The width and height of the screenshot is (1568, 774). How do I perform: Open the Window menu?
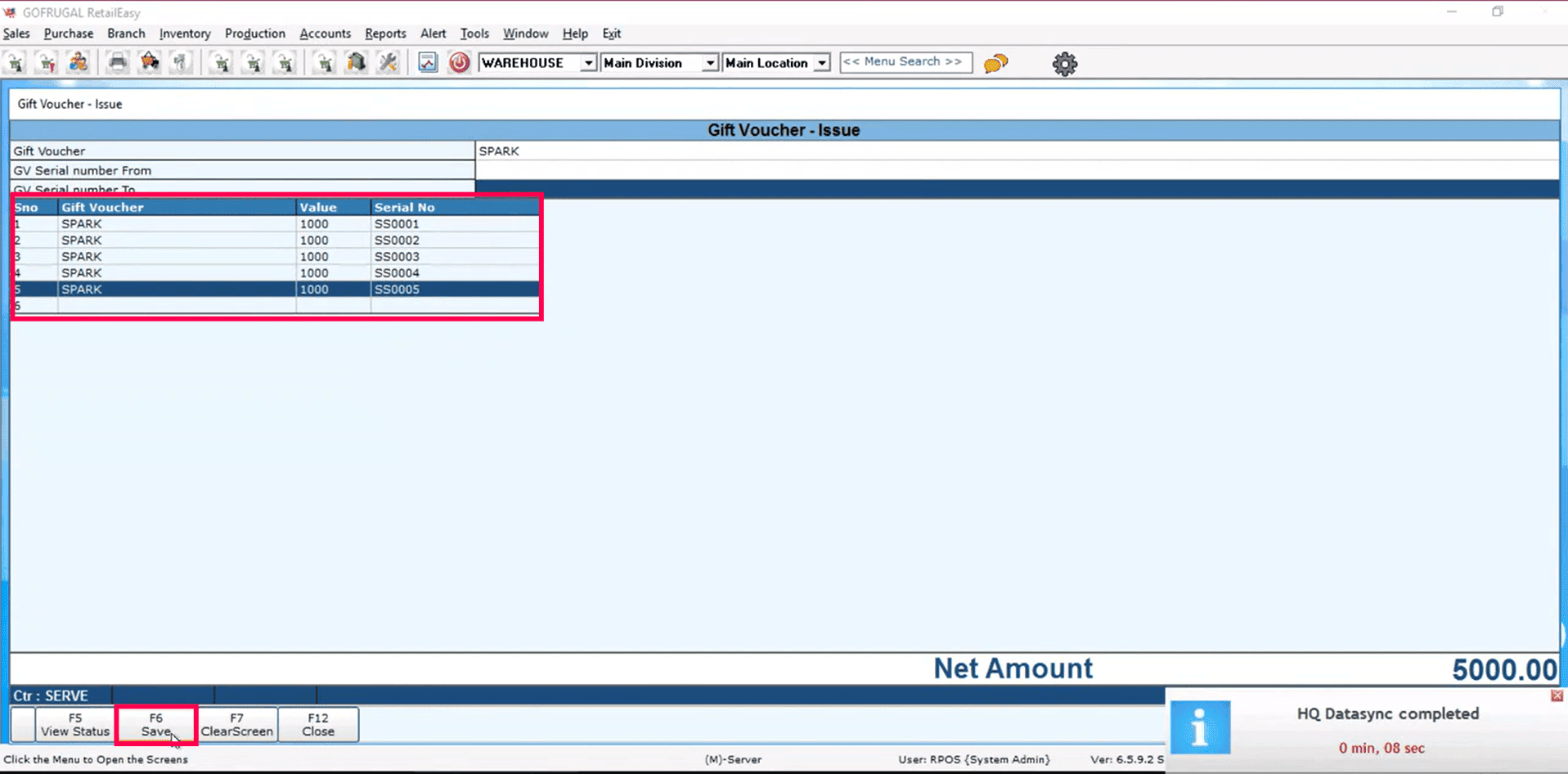525,34
